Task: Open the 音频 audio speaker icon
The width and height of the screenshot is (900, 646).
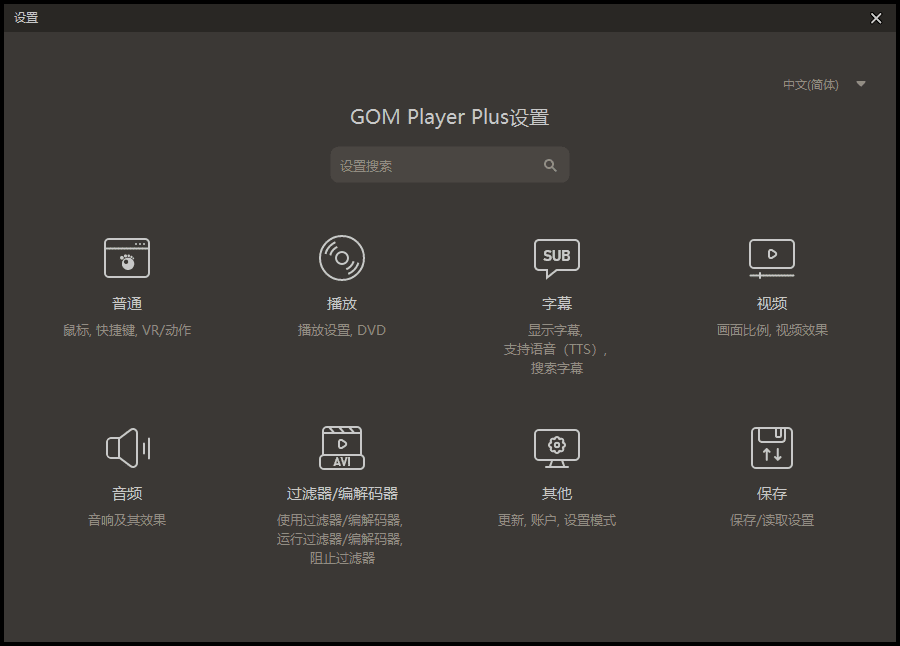Action: (128, 447)
